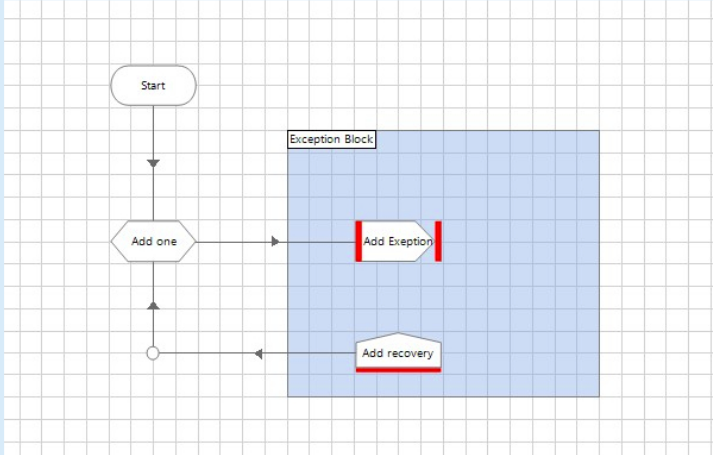This screenshot has width=713, height=455.
Task: Click the arrow link between Start and Add one
Action: (153, 163)
